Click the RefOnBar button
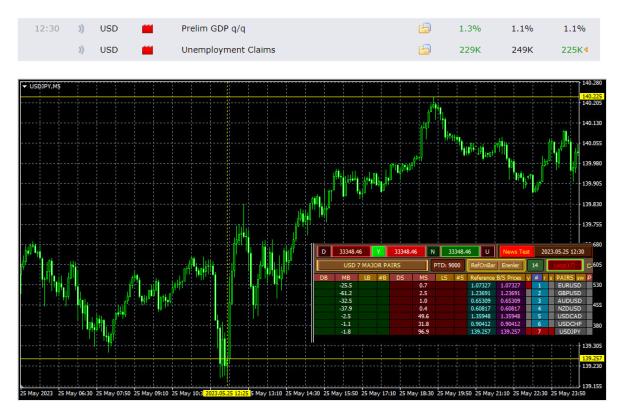Screen dimensions: 625x419 [x=483, y=265]
